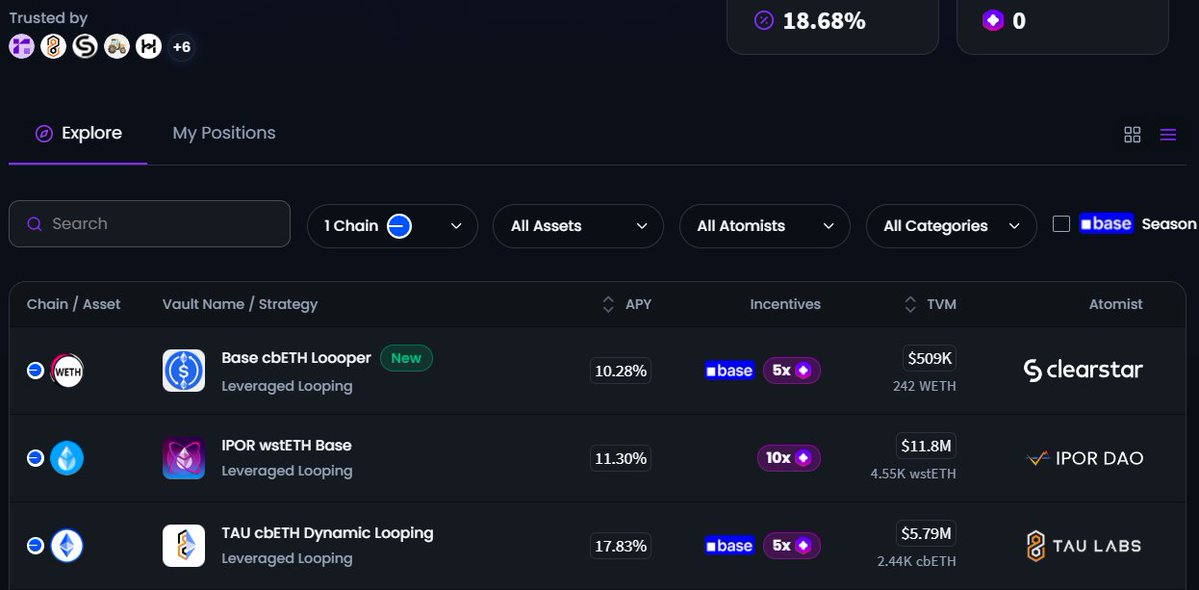Click the New badge on Base cbETH Loooper
1199x590 pixels.
tap(406, 358)
